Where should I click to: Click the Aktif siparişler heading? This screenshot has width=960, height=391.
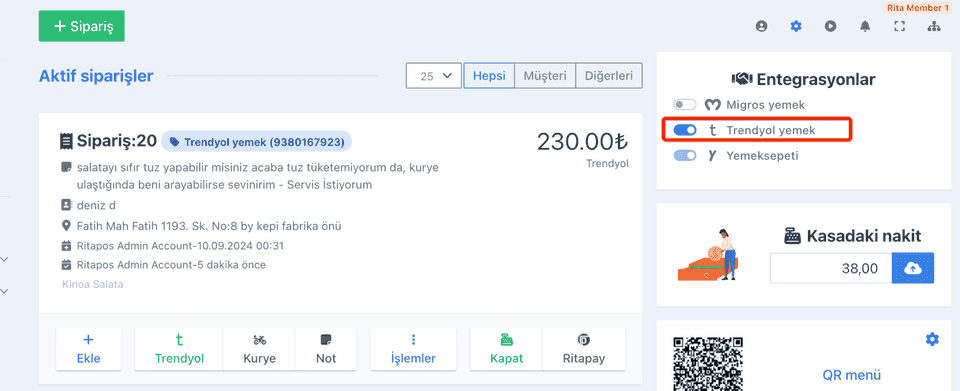point(96,76)
